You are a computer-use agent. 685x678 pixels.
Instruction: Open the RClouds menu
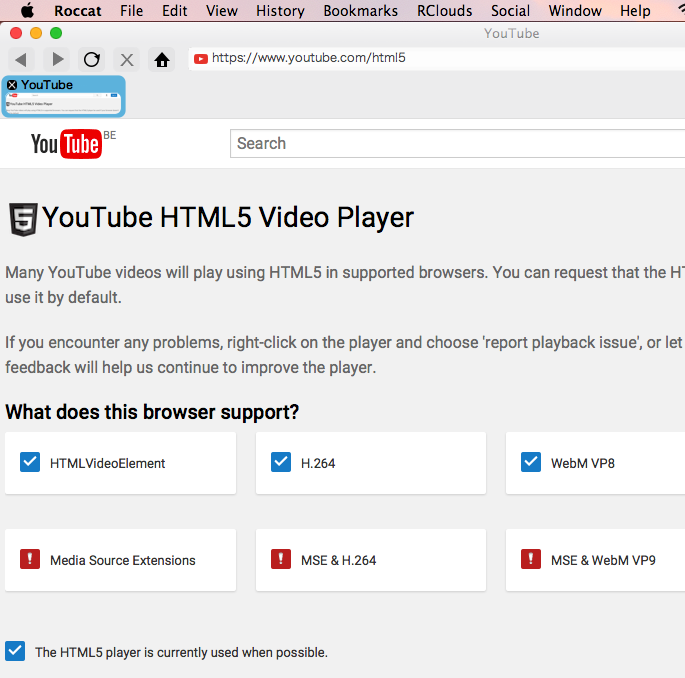click(x=445, y=10)
